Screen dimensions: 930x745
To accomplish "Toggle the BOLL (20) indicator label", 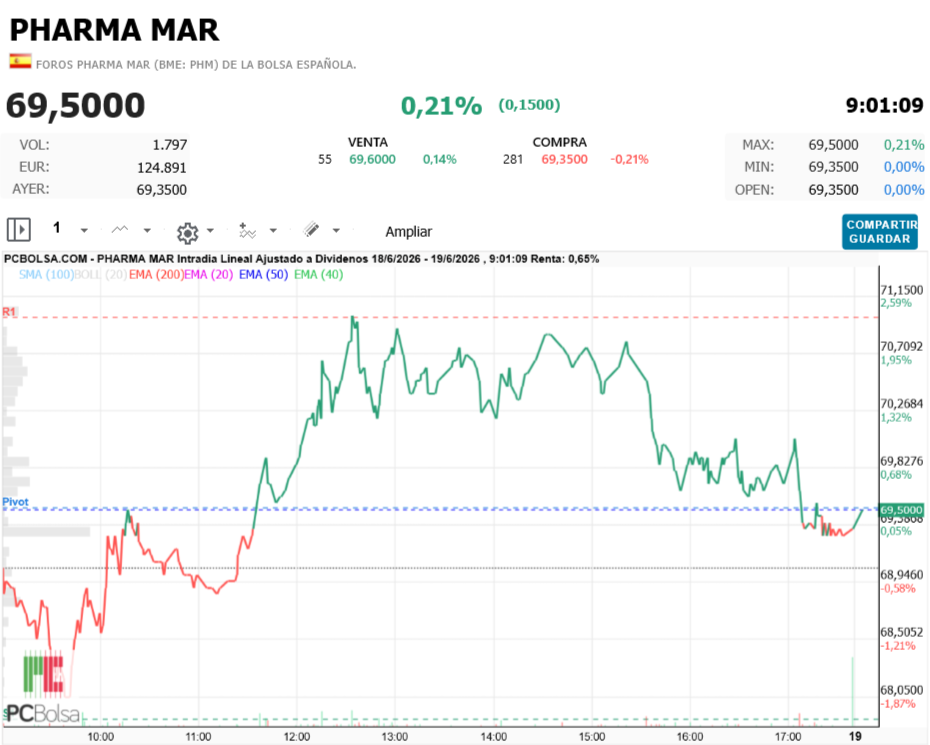I will click(101, 275).
